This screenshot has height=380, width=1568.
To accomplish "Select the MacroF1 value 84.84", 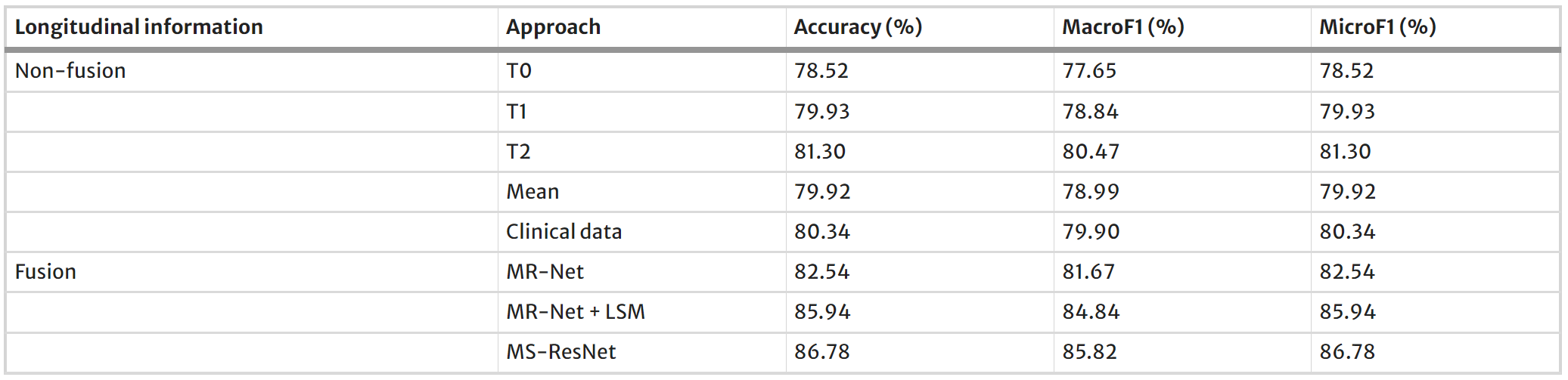I will 1090,312.
